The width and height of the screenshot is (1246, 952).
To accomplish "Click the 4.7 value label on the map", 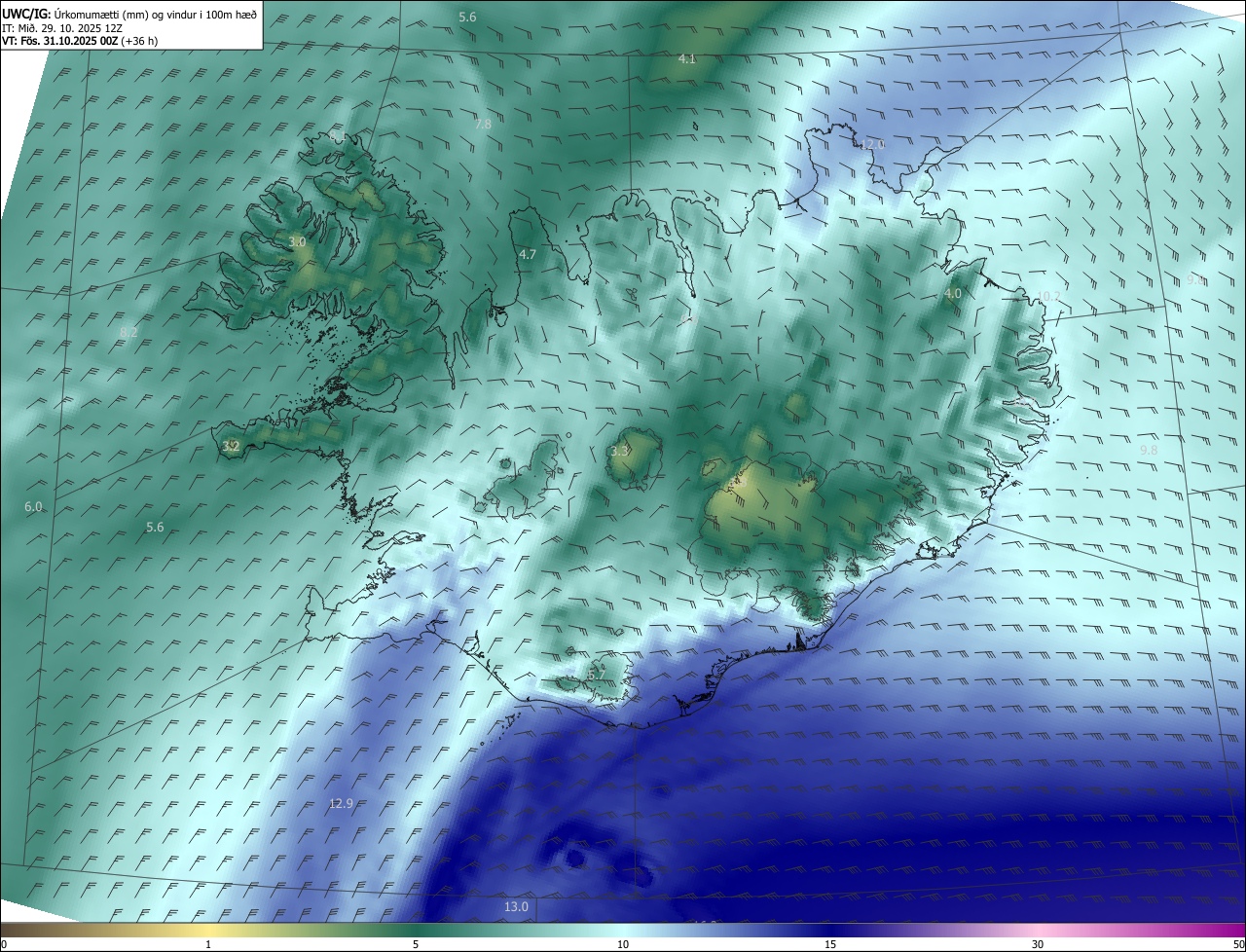I will point(528,254).
